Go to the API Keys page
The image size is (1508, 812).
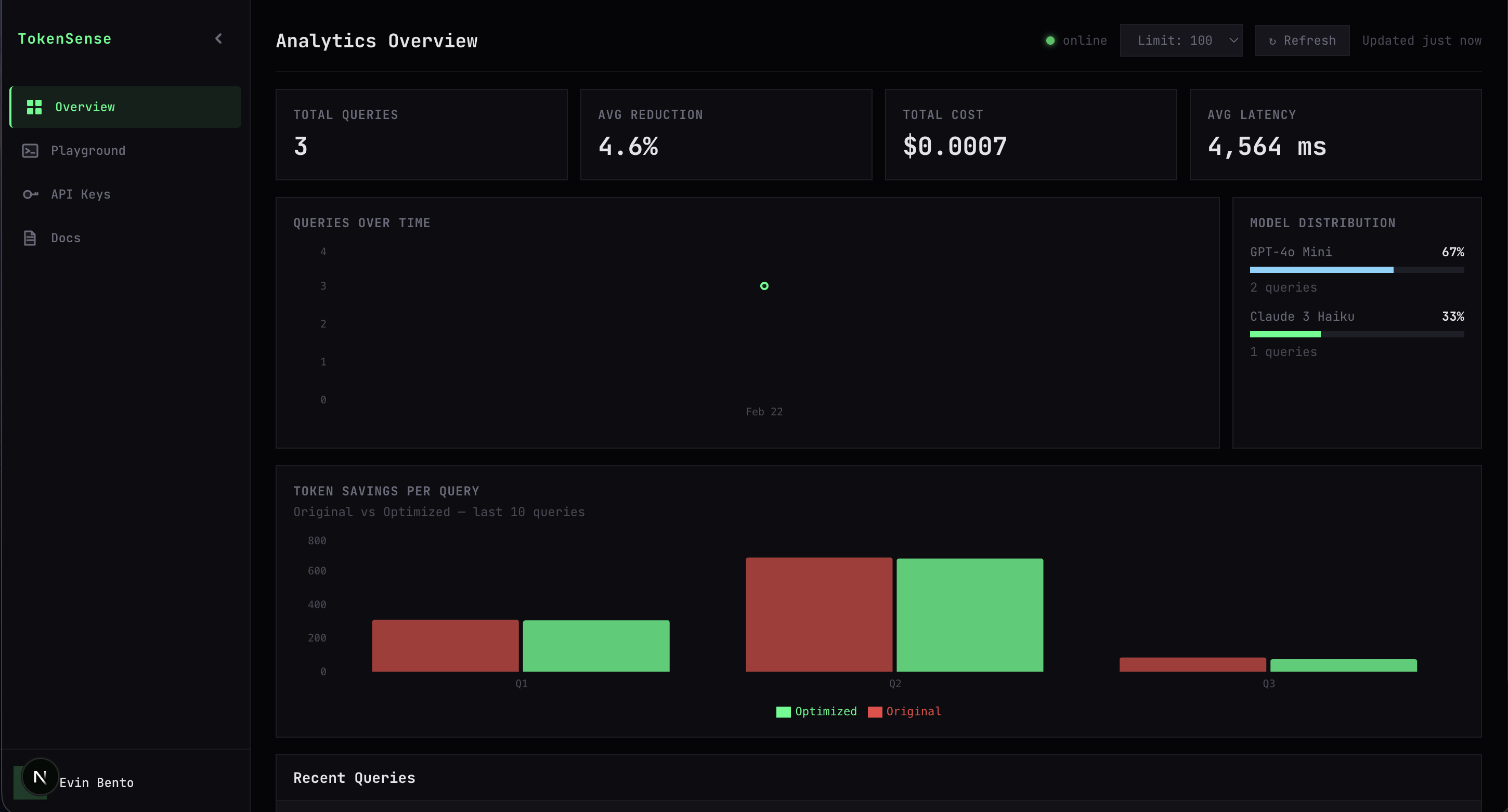pyautogui.click(x=80, y=194)
